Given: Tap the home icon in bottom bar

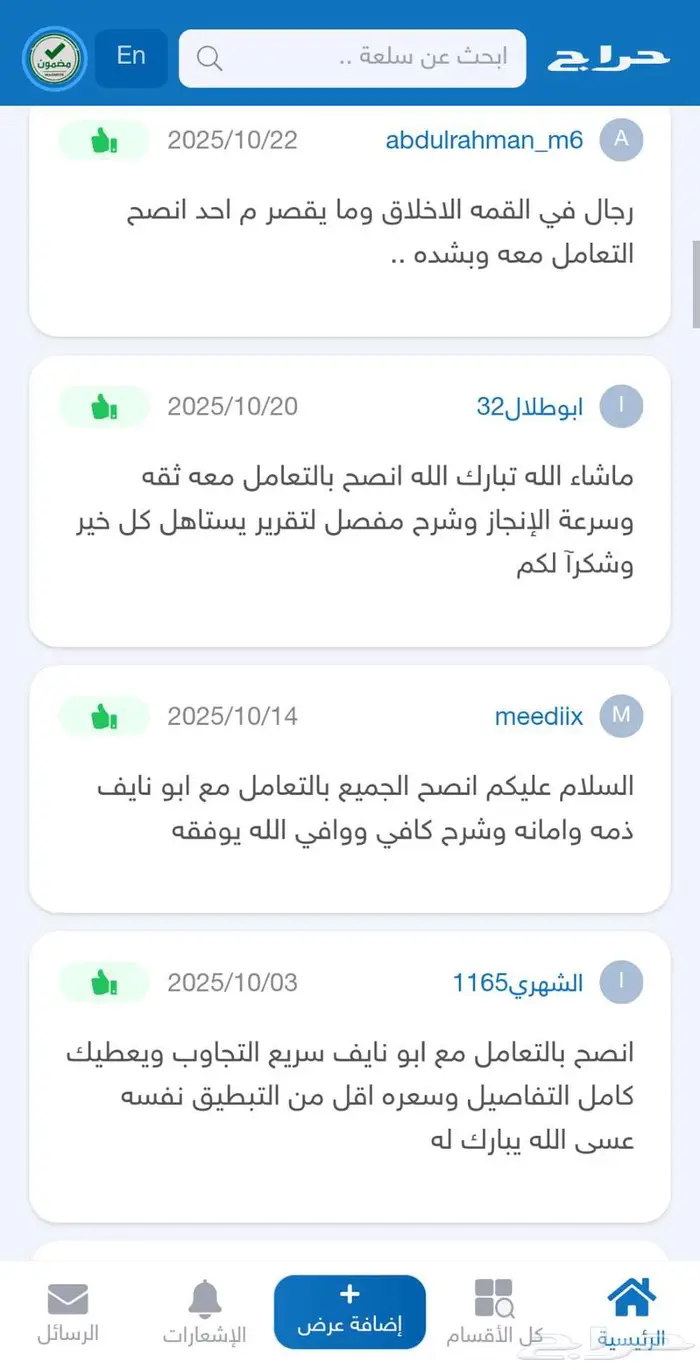Looking at the screenshot, I should [x=630, y=1294].
